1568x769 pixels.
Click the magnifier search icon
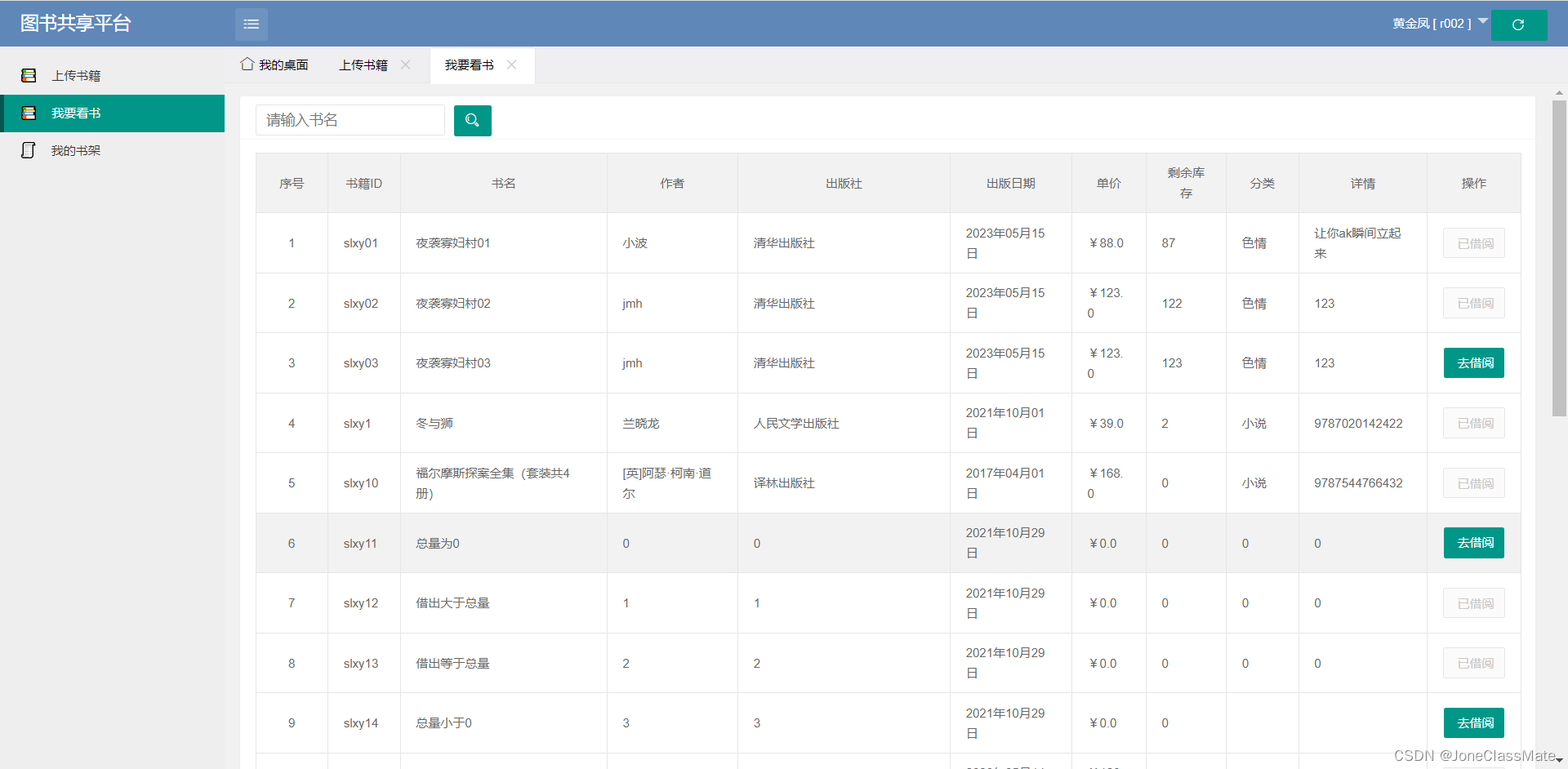(472, 120)
